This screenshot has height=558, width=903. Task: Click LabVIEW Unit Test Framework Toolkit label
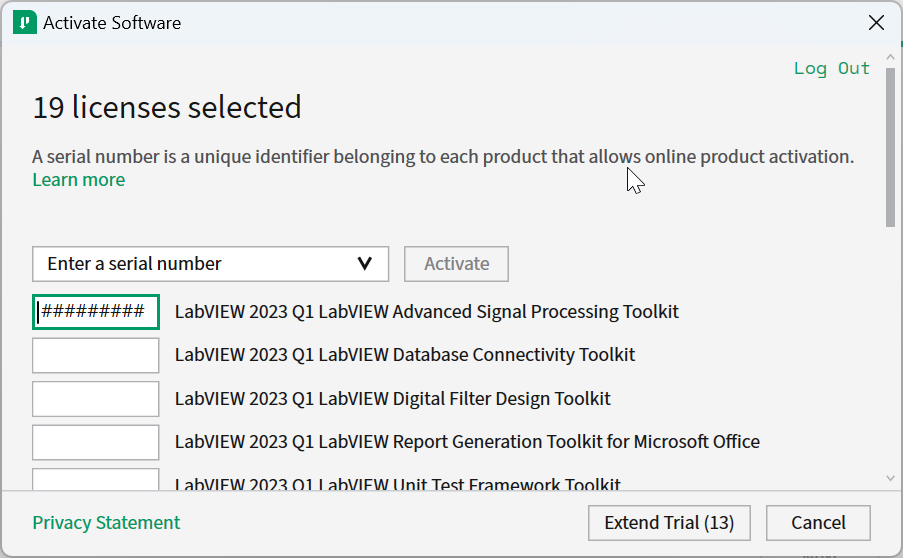[x=397, y=484]
